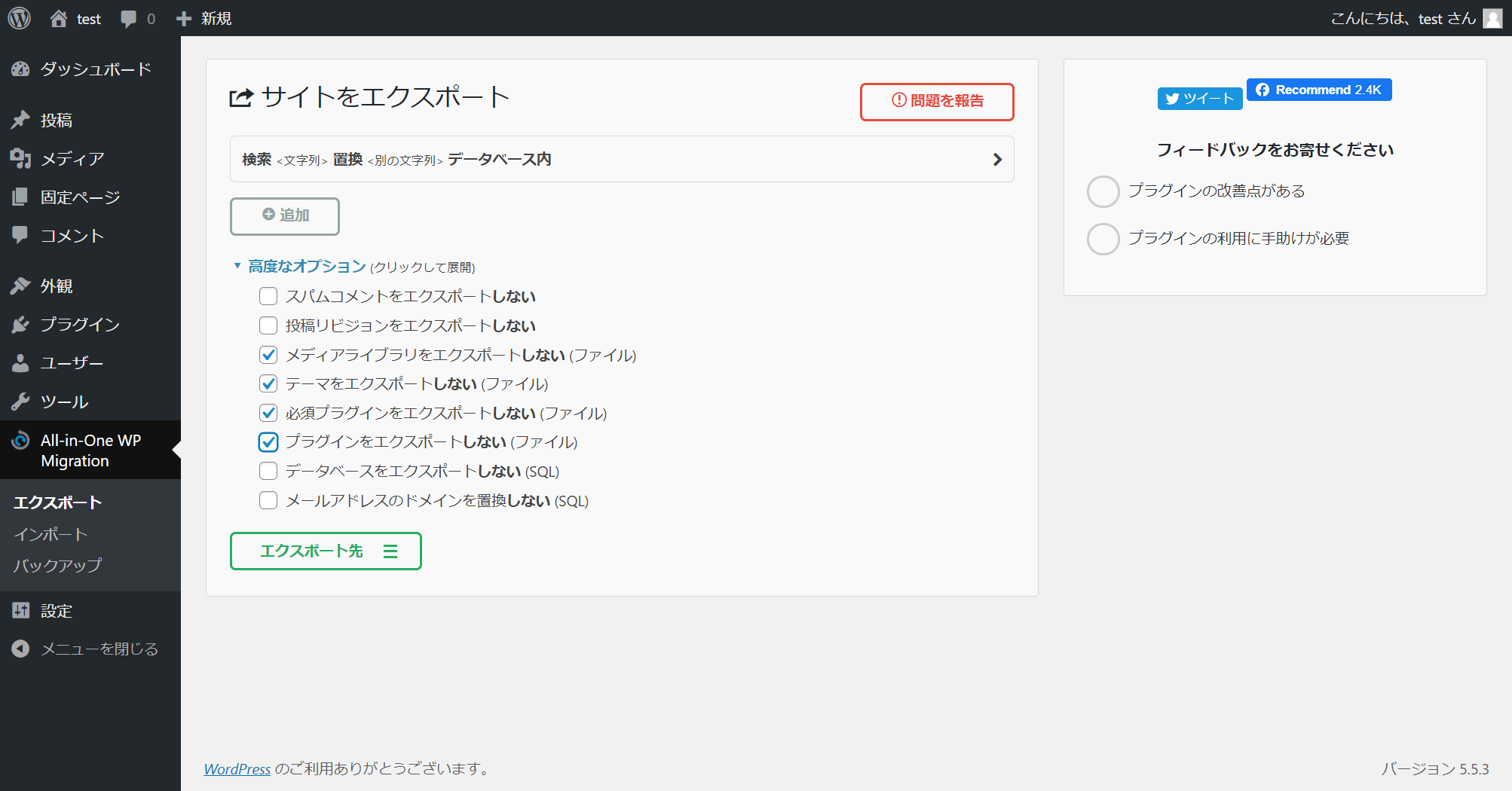
Task: Go to バックアップ submenu
Action: tap(57, 565)
